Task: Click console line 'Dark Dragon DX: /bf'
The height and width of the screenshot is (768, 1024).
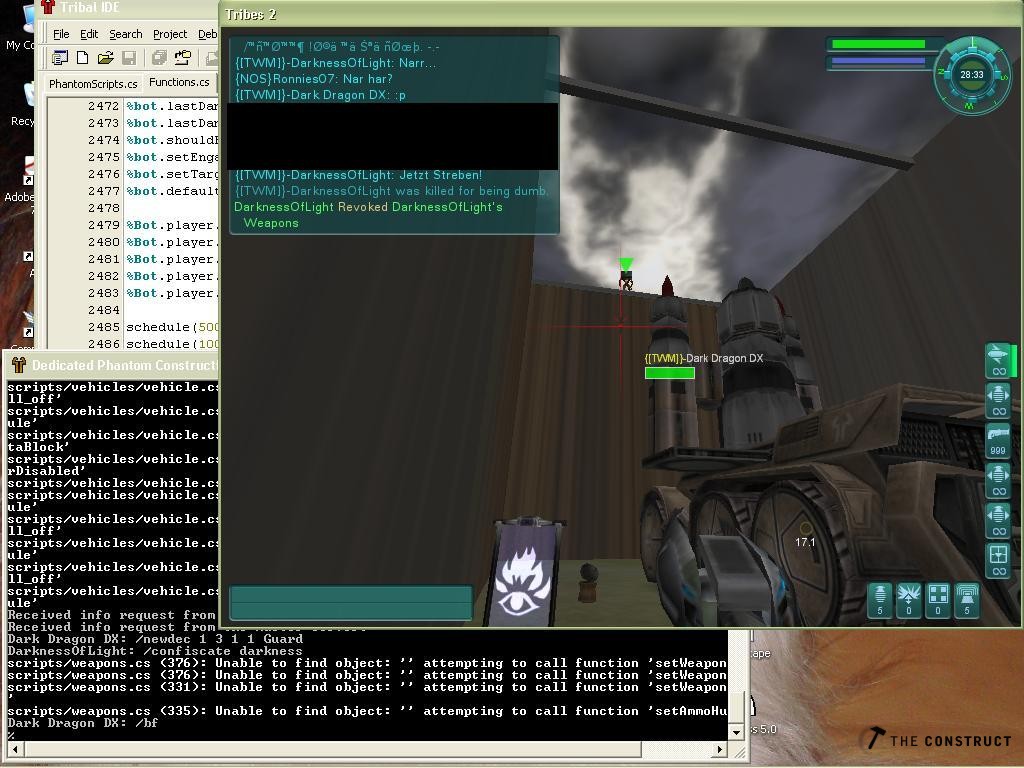Action: pyautogui.click(x=83, y=723)
